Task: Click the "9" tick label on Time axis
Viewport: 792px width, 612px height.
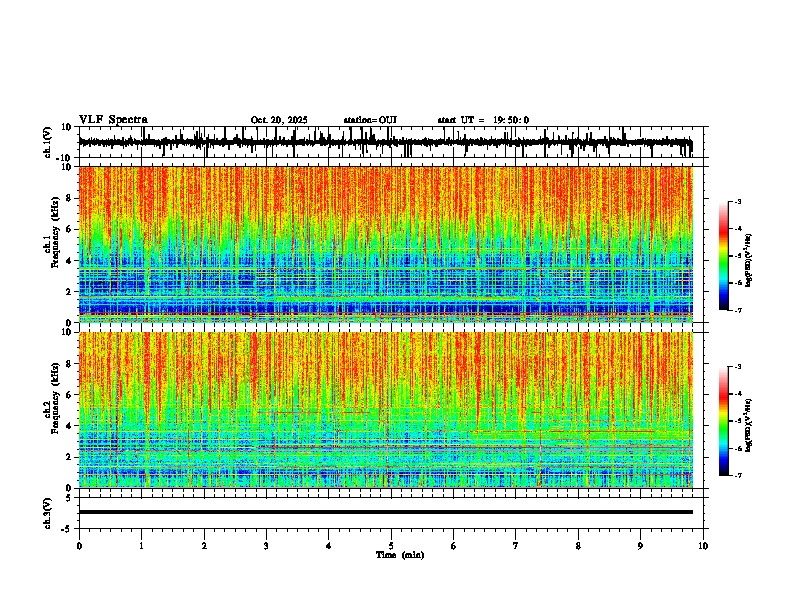Action: point(640,546)
